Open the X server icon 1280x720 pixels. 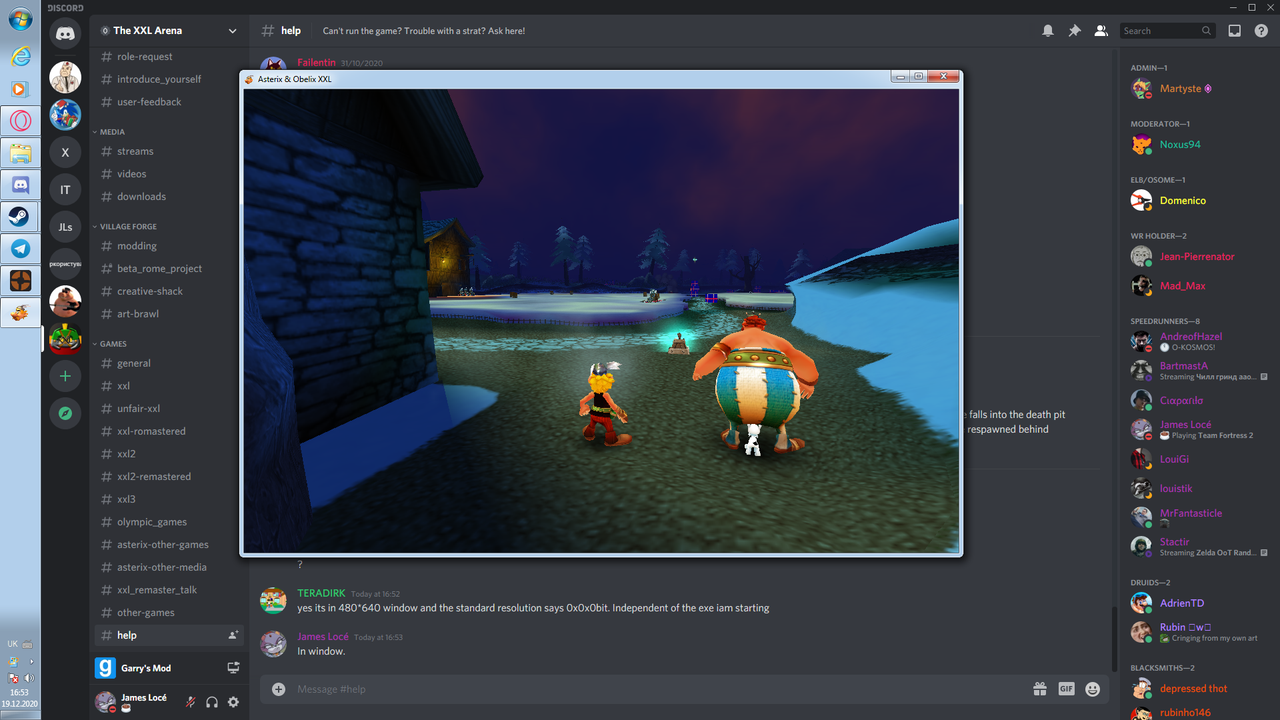pyautogui.click(x=65, y=152)
